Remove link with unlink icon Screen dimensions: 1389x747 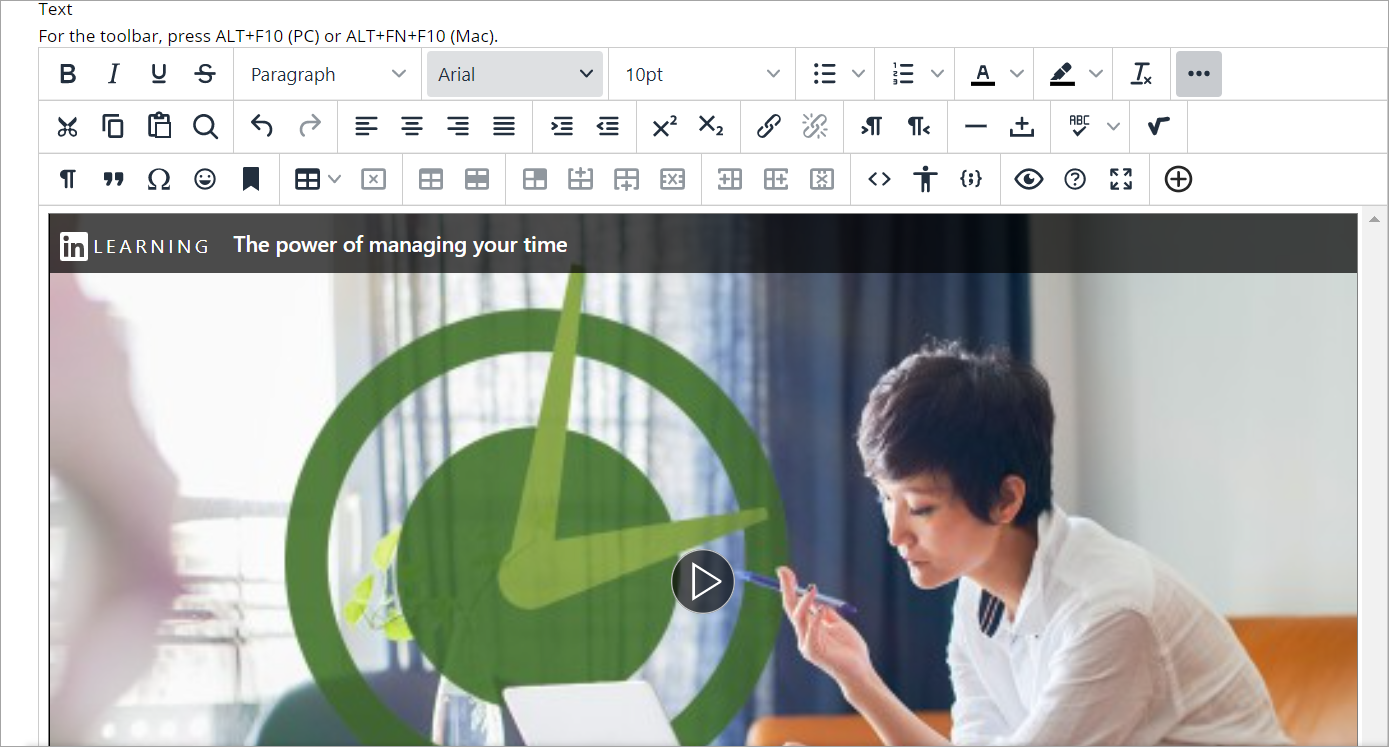815,126
